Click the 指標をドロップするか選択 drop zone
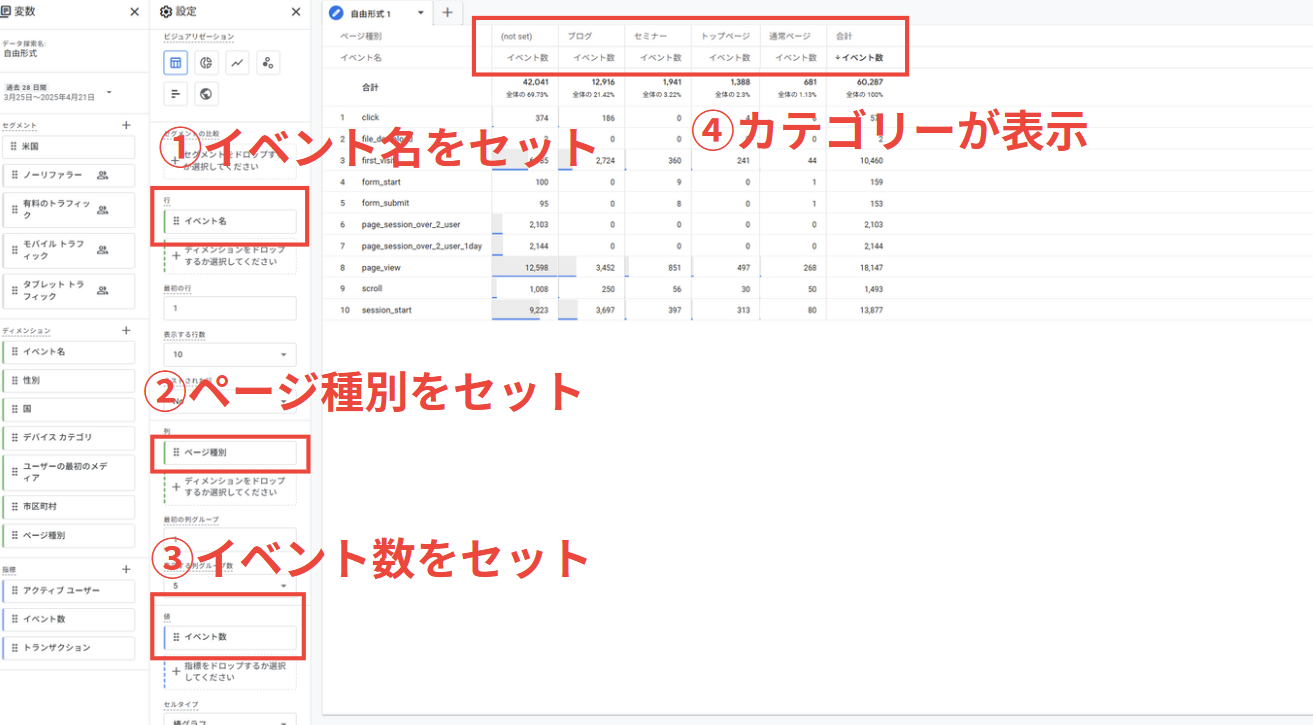This screenshot has height=725, width=1313. (x=230, y=671)
